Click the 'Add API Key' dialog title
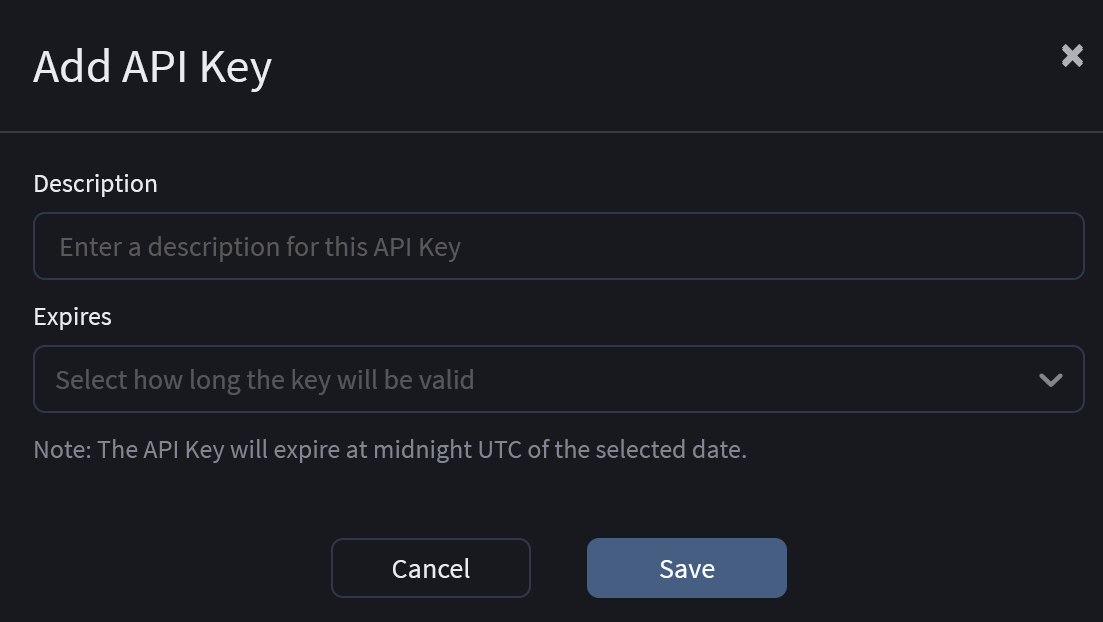Screen dimensions: 1103x622 pos(152,68)
